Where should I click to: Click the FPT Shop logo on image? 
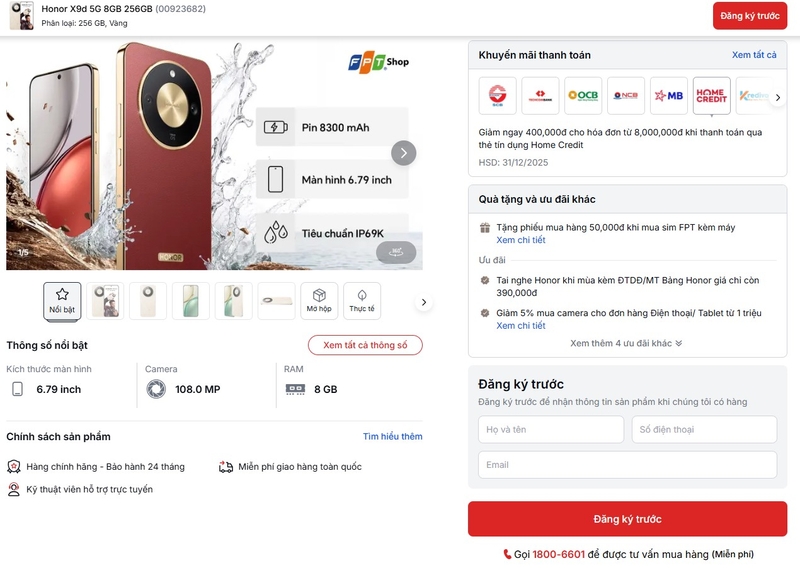pos(378,62)
